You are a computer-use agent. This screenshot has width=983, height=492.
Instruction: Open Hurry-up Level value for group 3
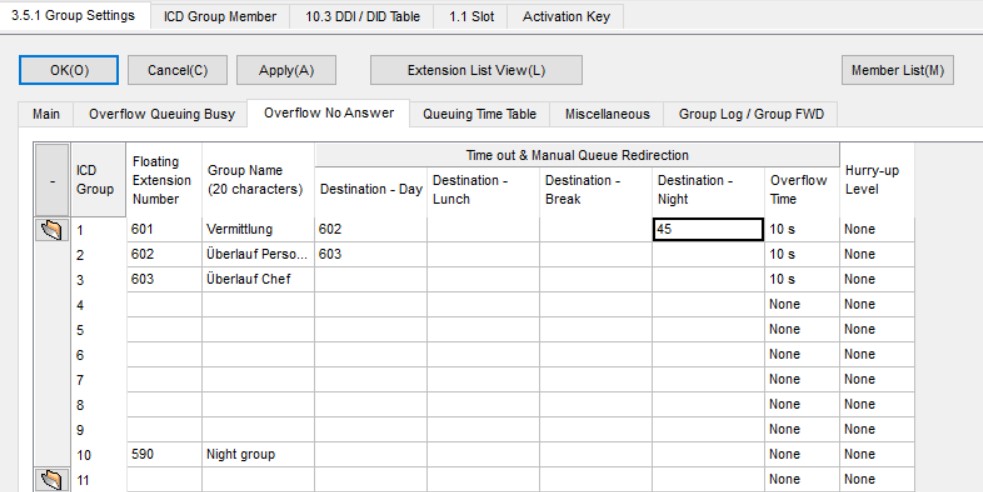pyautogui.click(x=877, y=280)
